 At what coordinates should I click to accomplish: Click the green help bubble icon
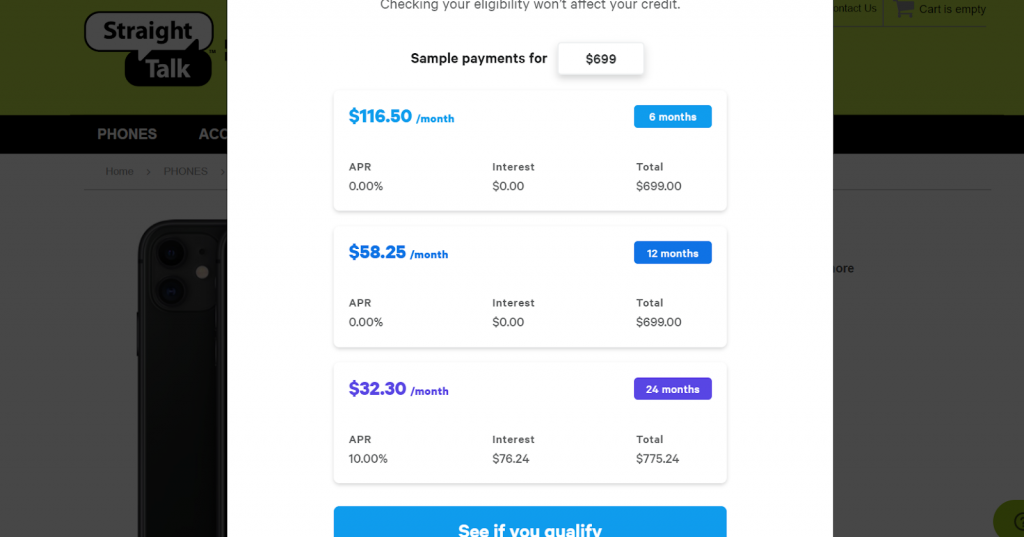point(1010,520)
